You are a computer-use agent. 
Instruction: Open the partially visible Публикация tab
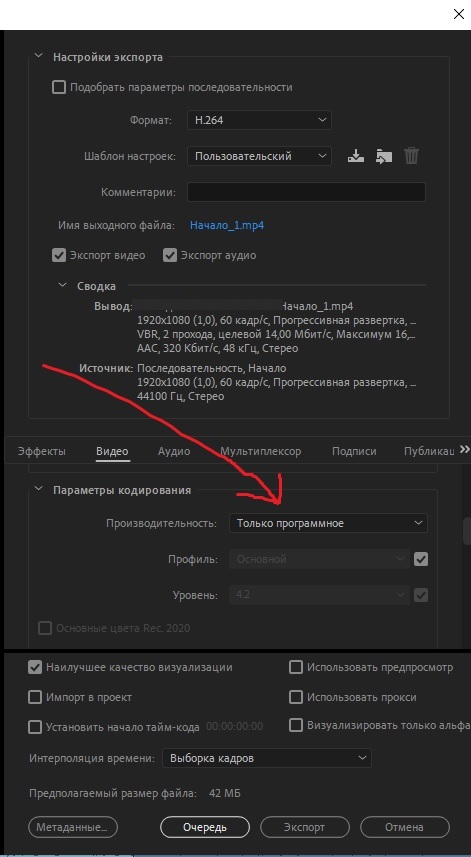pyautogui.click(x=429, y=451)
